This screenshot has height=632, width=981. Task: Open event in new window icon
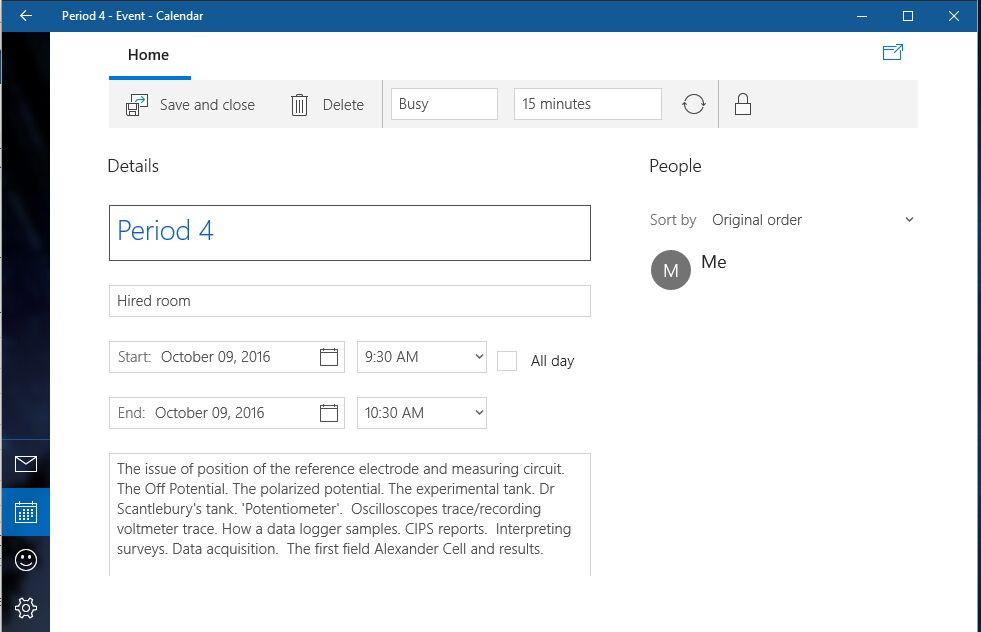point(893,52)
